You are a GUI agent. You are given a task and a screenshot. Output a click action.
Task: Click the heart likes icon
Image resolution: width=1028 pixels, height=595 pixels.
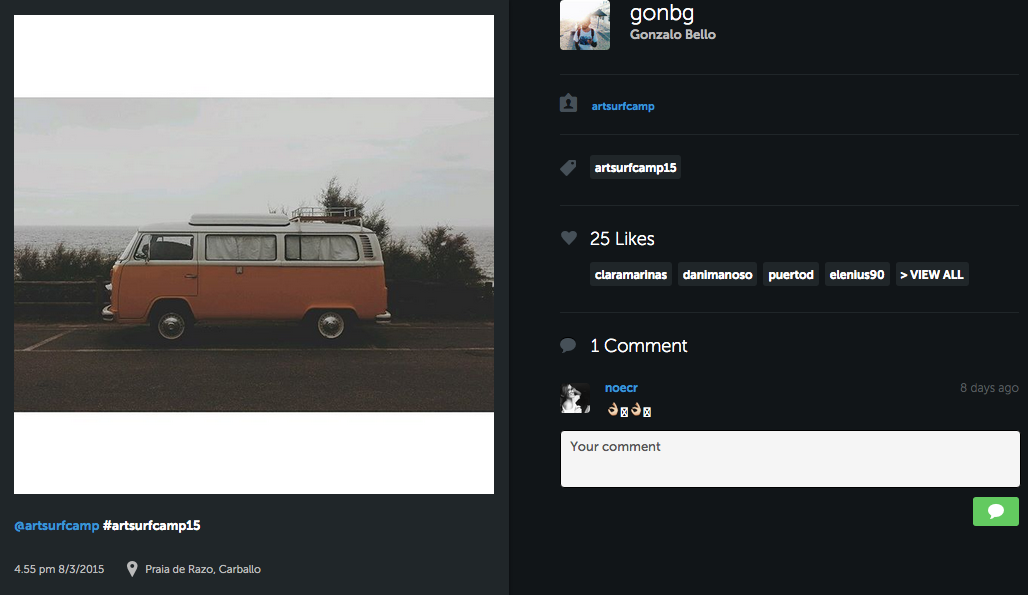tap(569, 238)
